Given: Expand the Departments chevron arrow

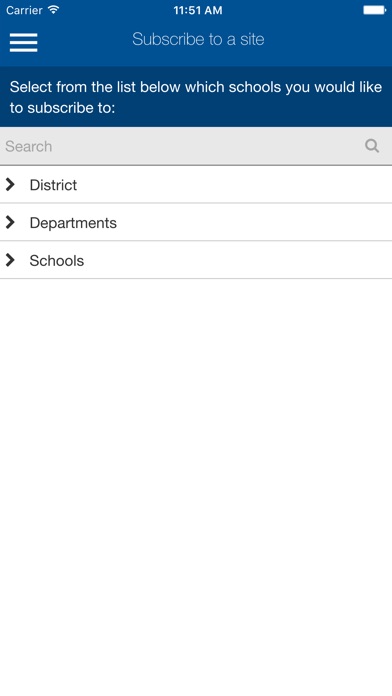Looking at the screenshot, I should coord(10,222).
